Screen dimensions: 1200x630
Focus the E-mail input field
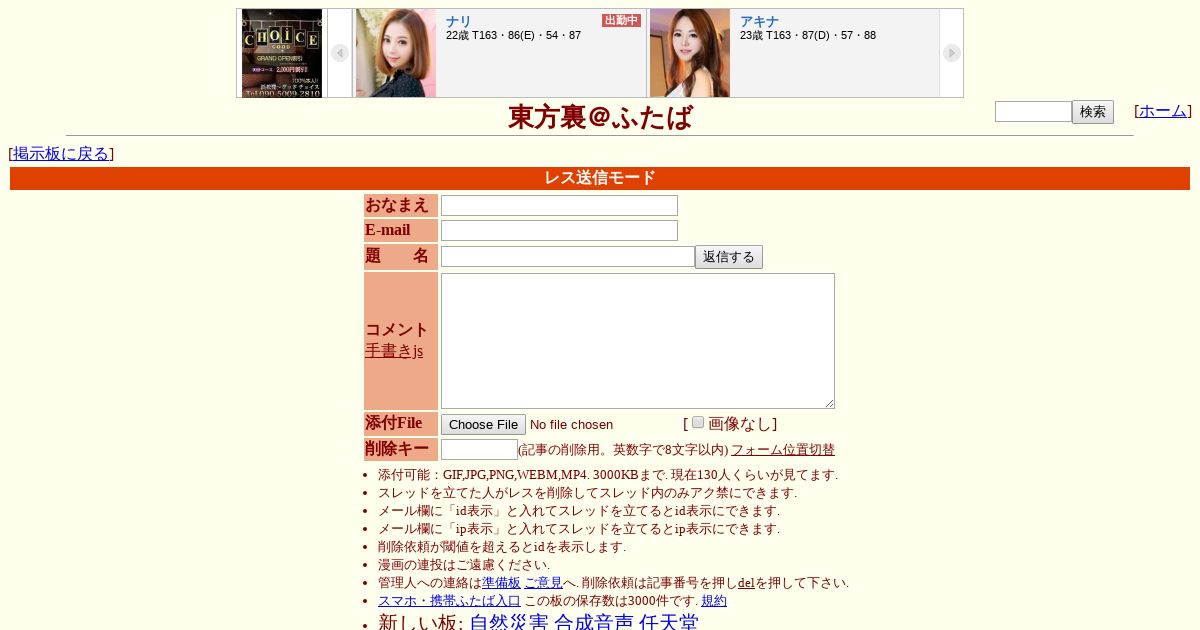pos(559,230)
